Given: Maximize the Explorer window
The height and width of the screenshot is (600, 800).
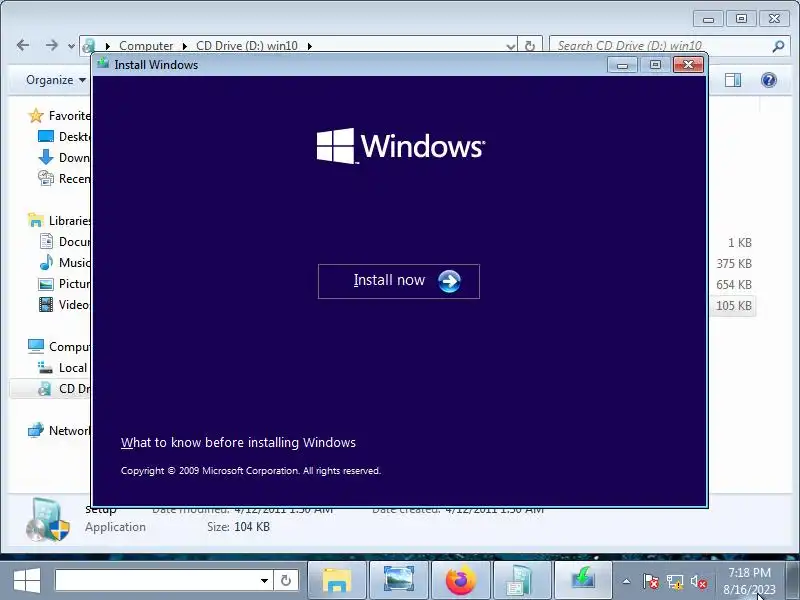Looking at the screenshot, I should point(741,19).
